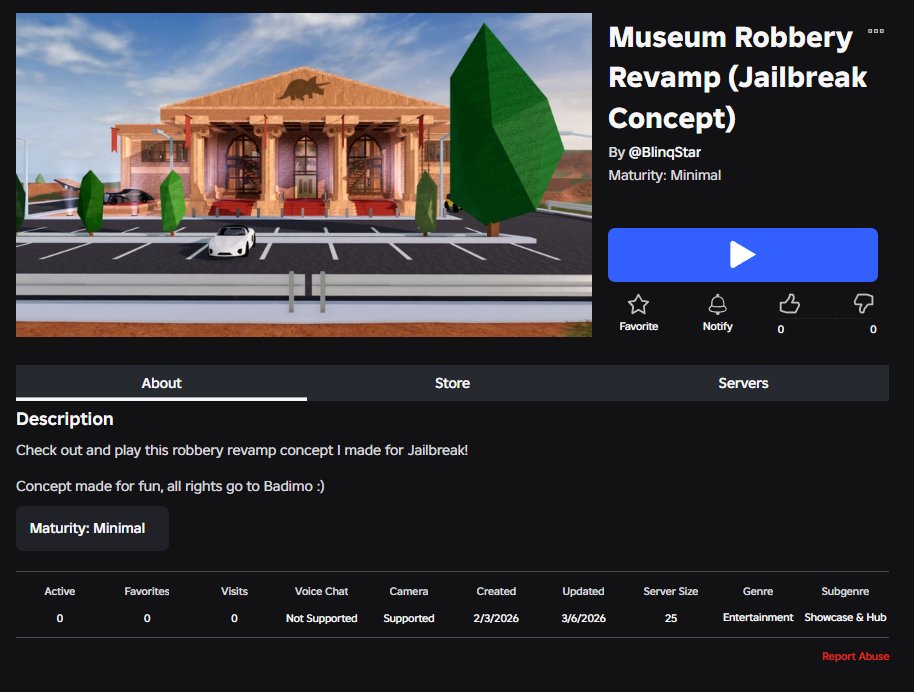Open the Servers tab
The width and height of the screenshot is (914, 692).
coord(743,383)
